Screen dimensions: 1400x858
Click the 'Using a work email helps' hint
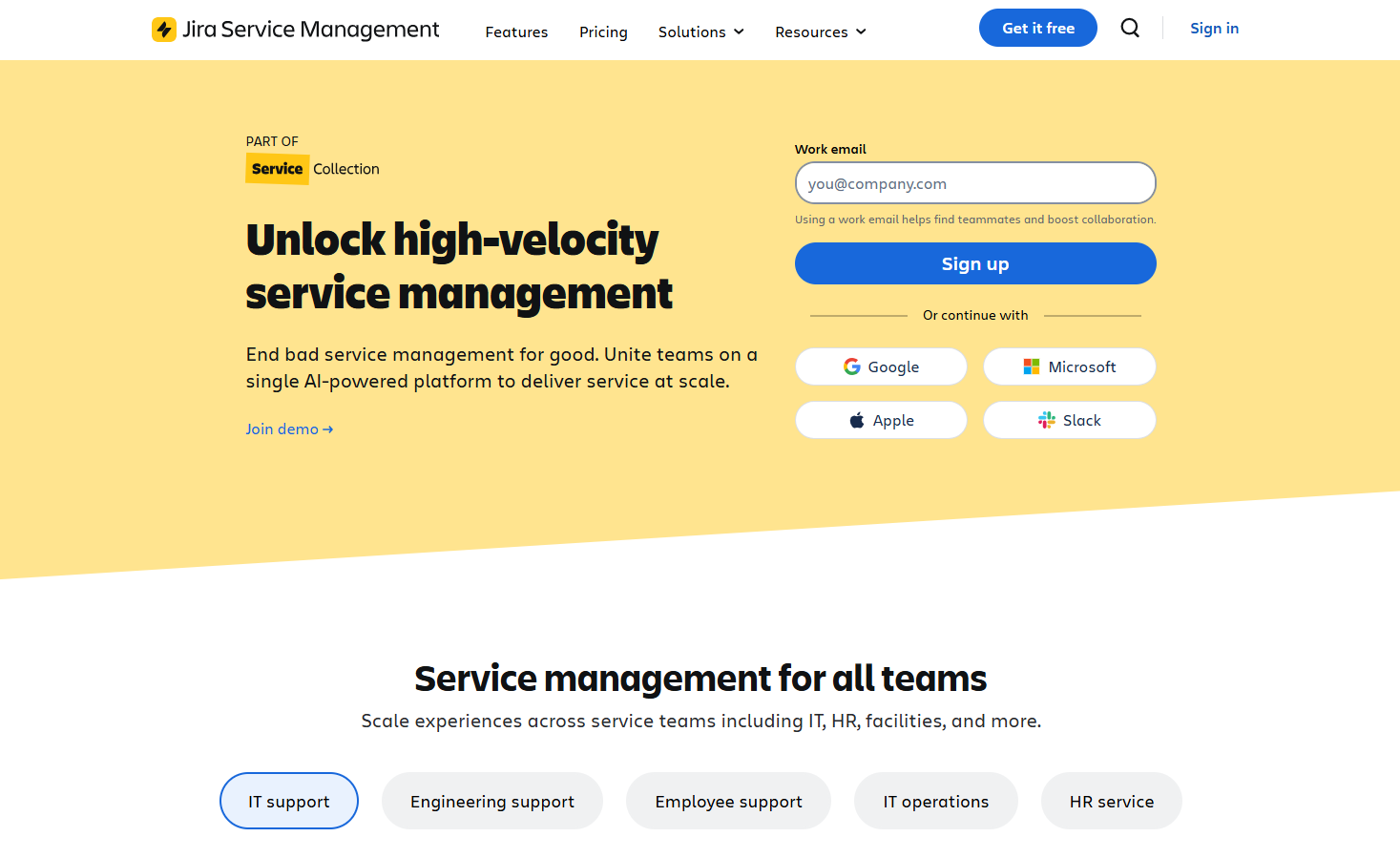tap(975, 220)
